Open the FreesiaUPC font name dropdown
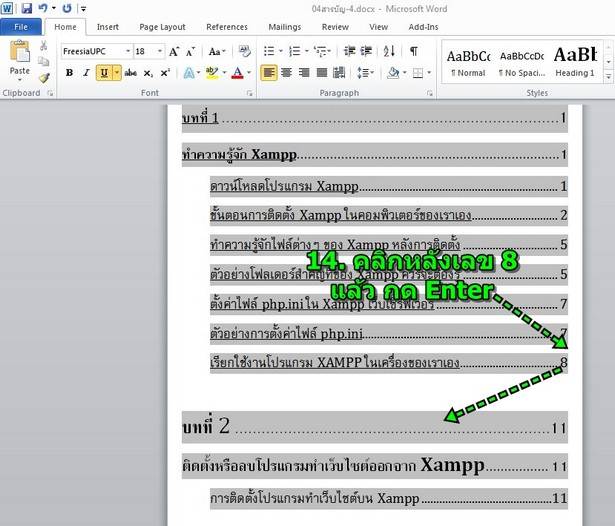 [x=128, y=51]
